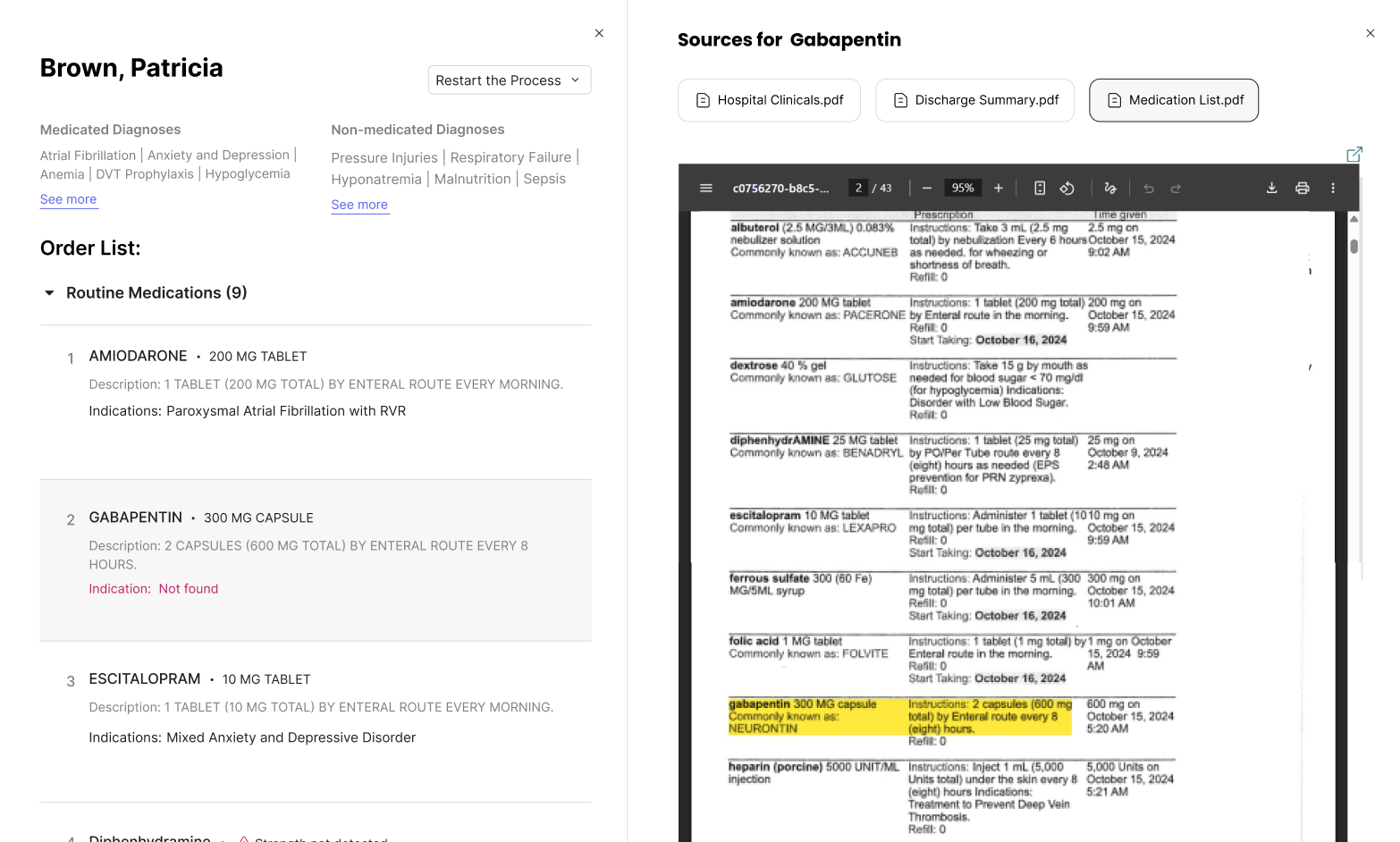Click the PDF file name c0756270-b8c5

[x=780, y=189]
